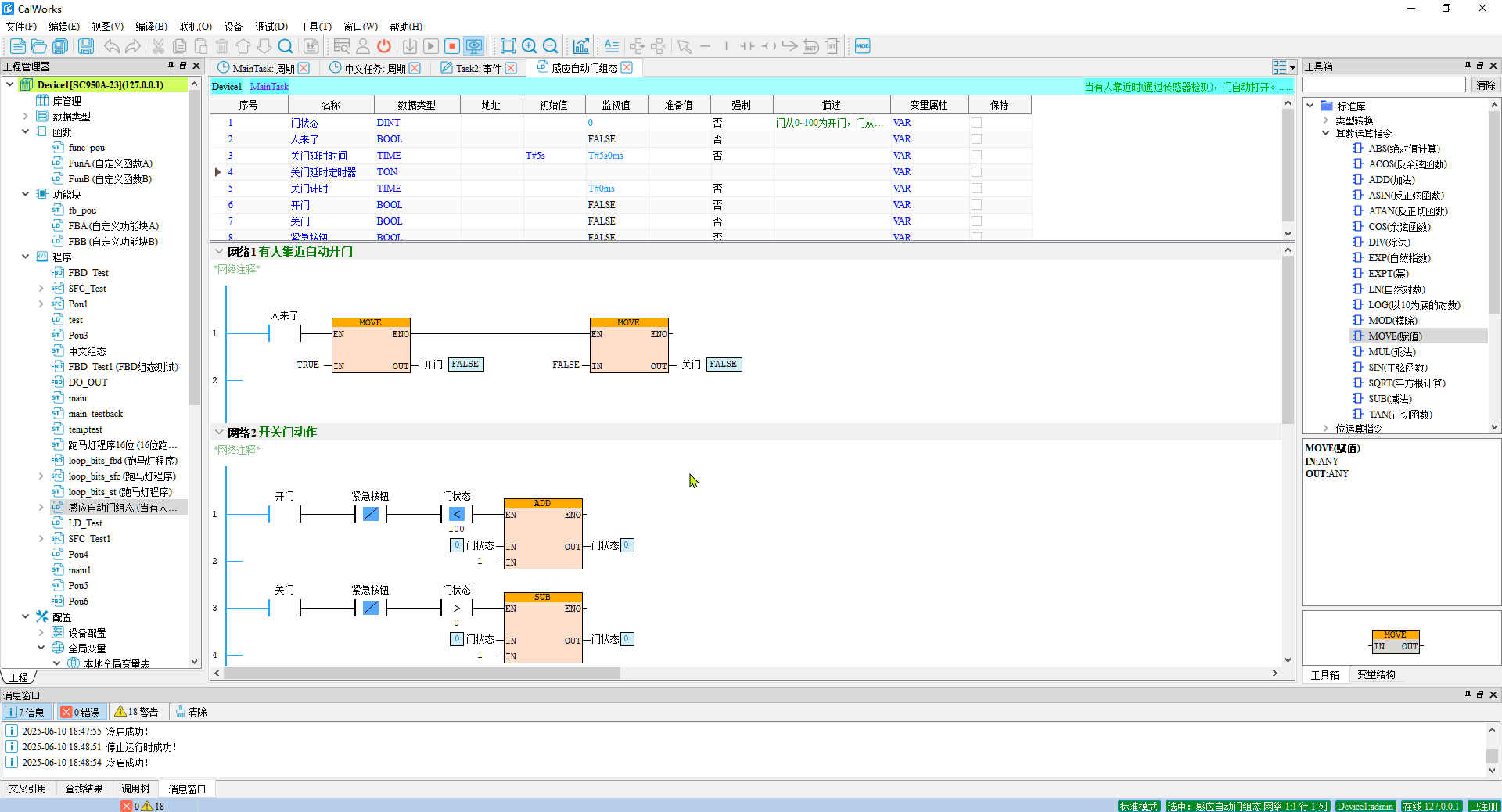Click the red Stop toolbar button
This screenshot has width=1502, height=812.
click(x=452, y=46)
